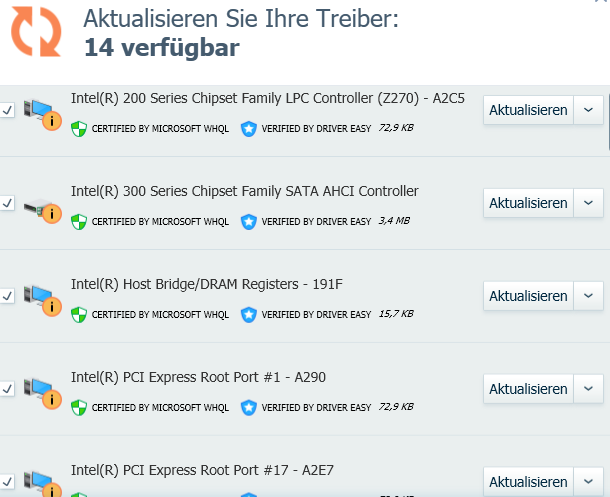Deselect the Host Bridge/DRAM Registers checkbox
Screen dimensions: 610x497
click(x=7, y=296)
